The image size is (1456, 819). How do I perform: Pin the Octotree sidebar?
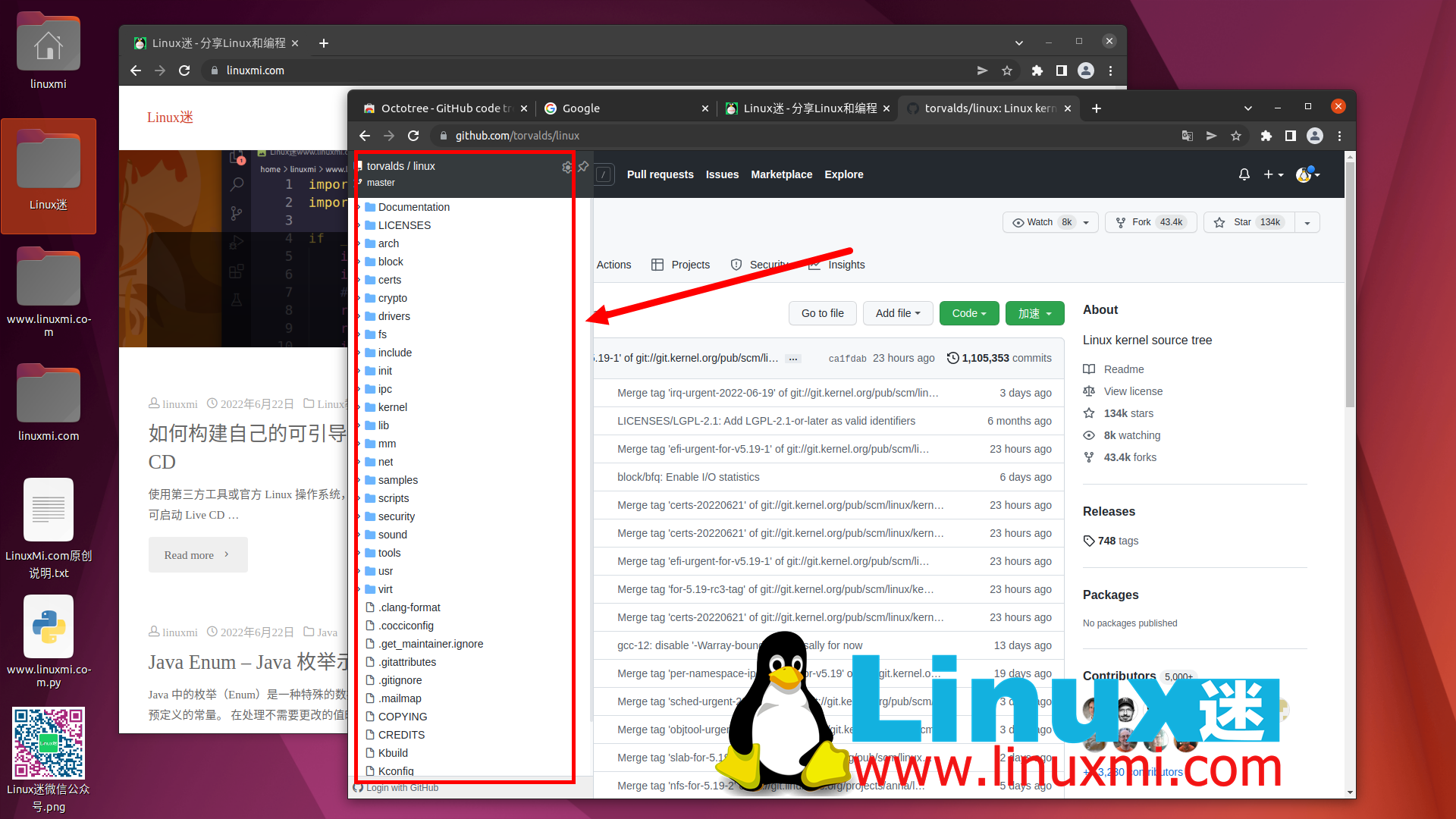(x=583, y=167)
